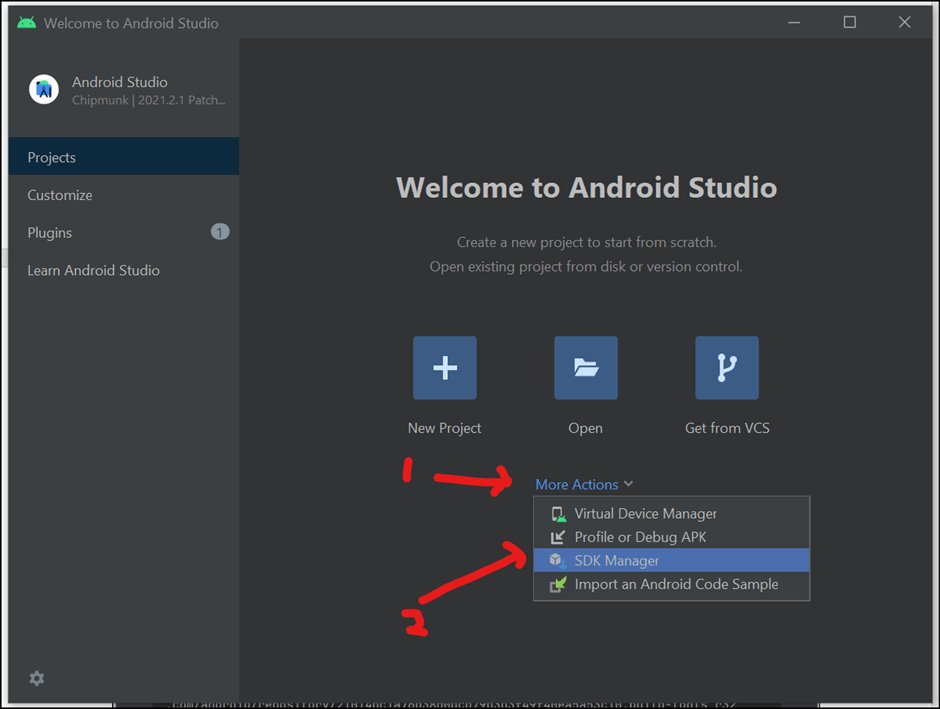Viewport: 940px width, 709px height.
Task: Collapse the menu using More Actions chevron
Action: click(628, 485)
